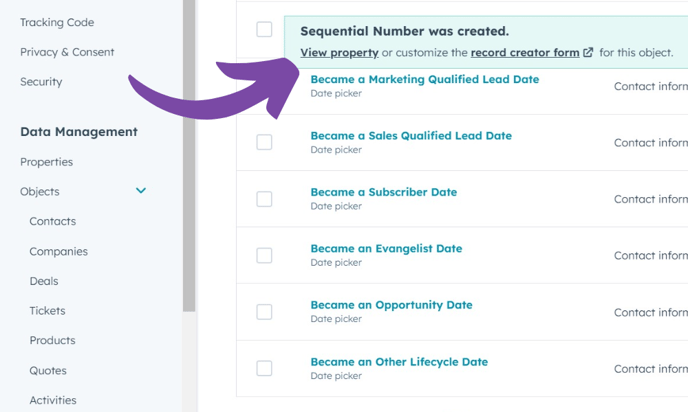Click the sidebar vertical scrollbar

[189, 150]
